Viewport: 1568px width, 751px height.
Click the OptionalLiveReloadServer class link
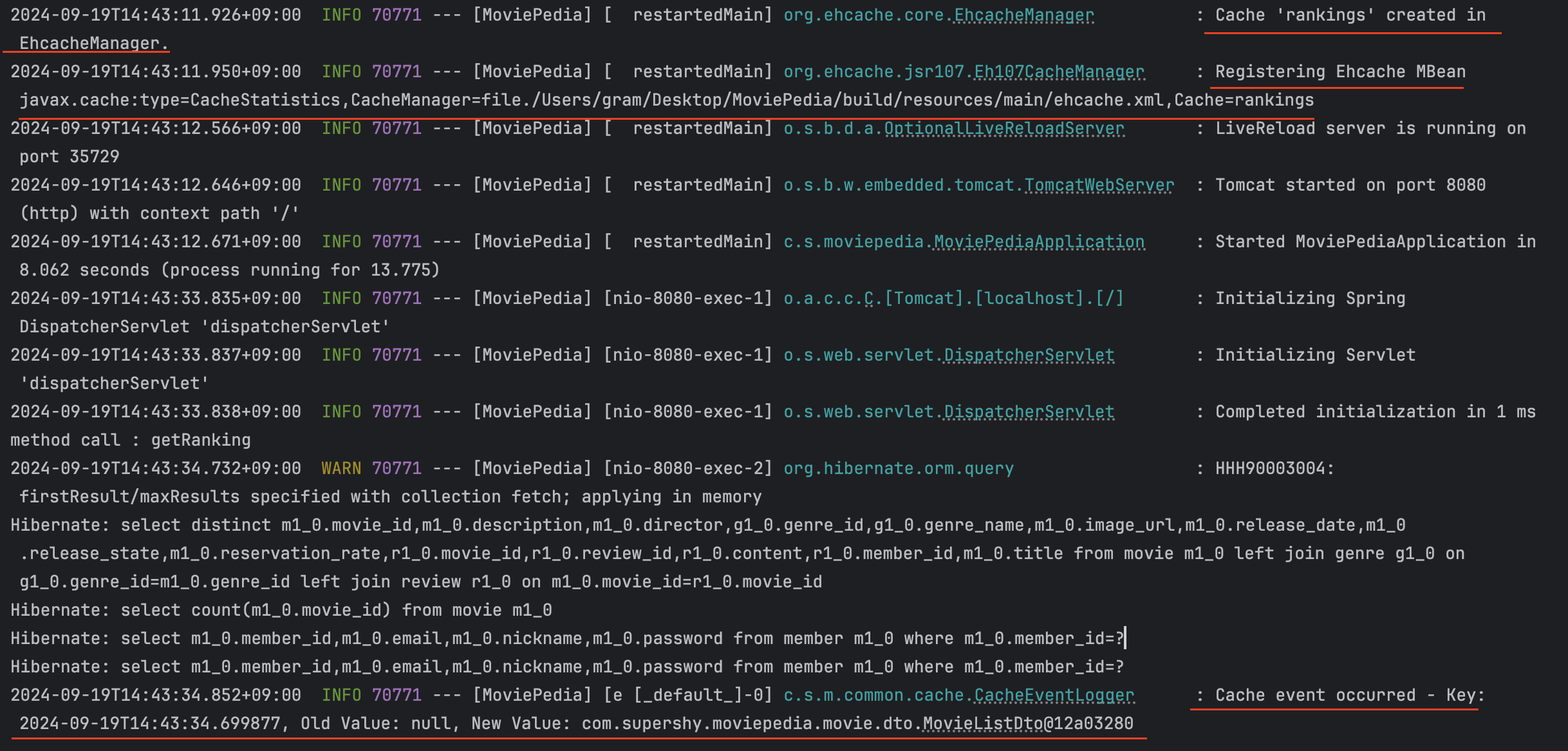coord(1004,129)
